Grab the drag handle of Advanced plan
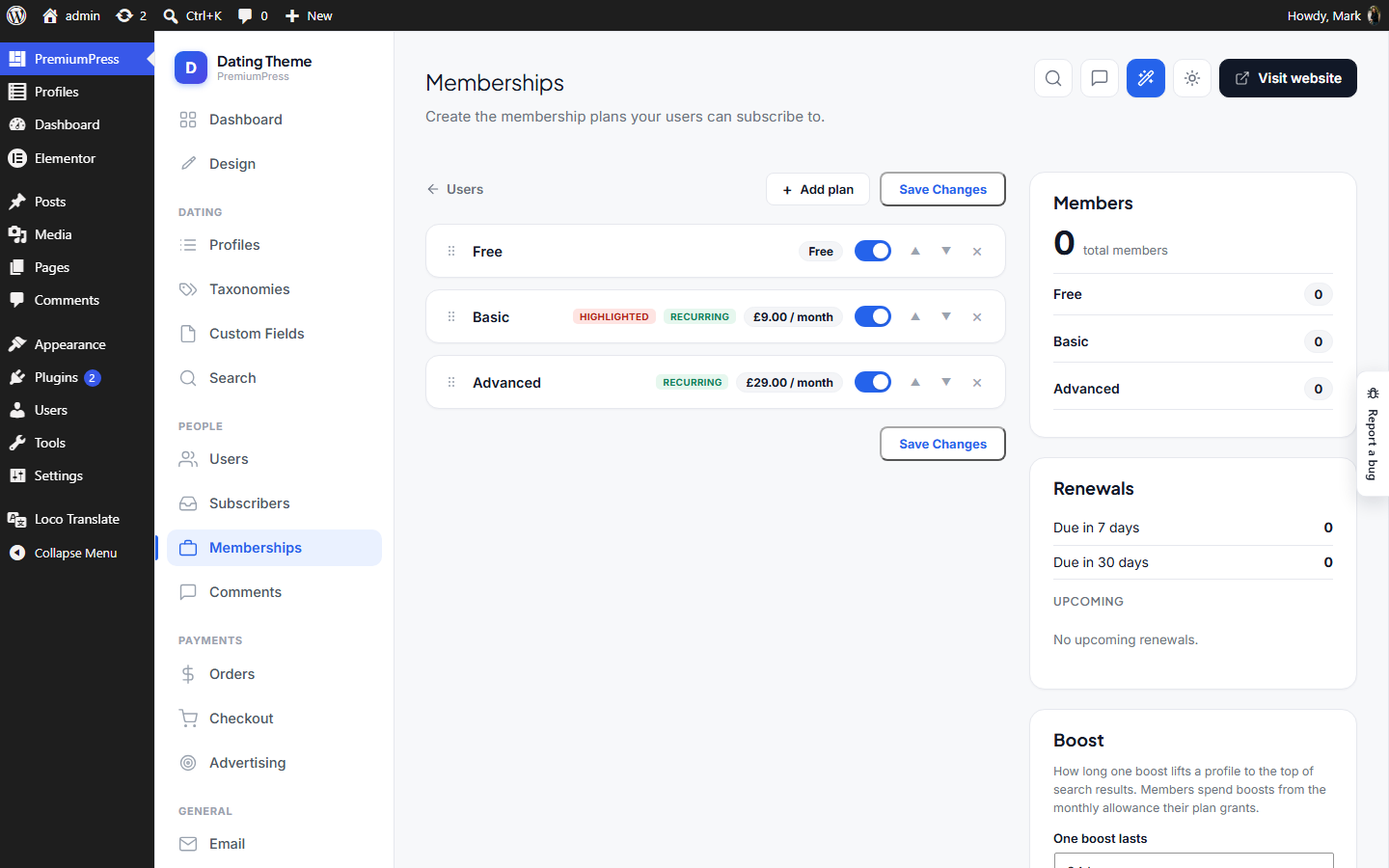The image size is (1389, 868). [x=451, y=382]
